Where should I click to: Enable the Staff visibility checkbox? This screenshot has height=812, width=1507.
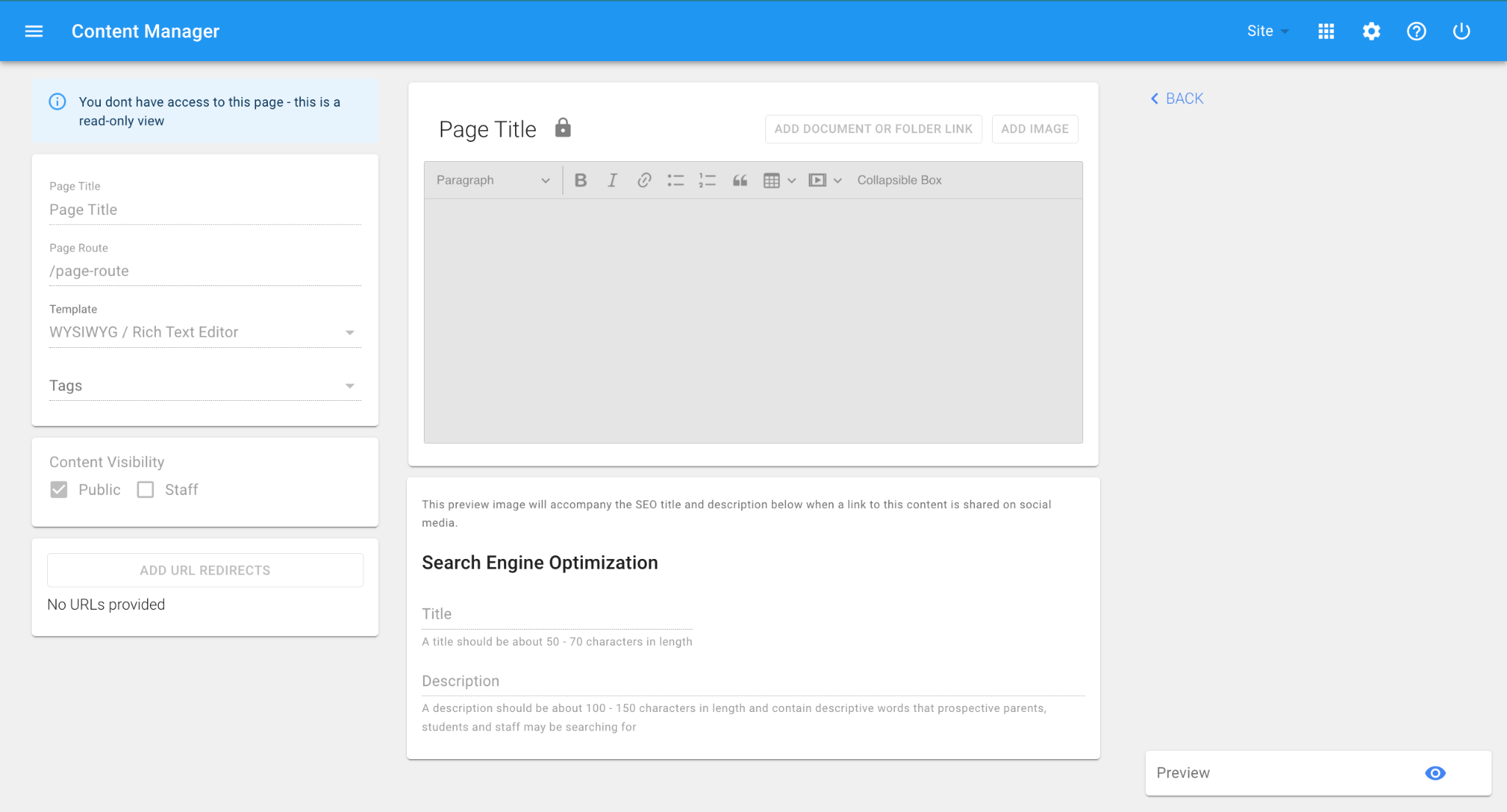[x=146, y=490]
